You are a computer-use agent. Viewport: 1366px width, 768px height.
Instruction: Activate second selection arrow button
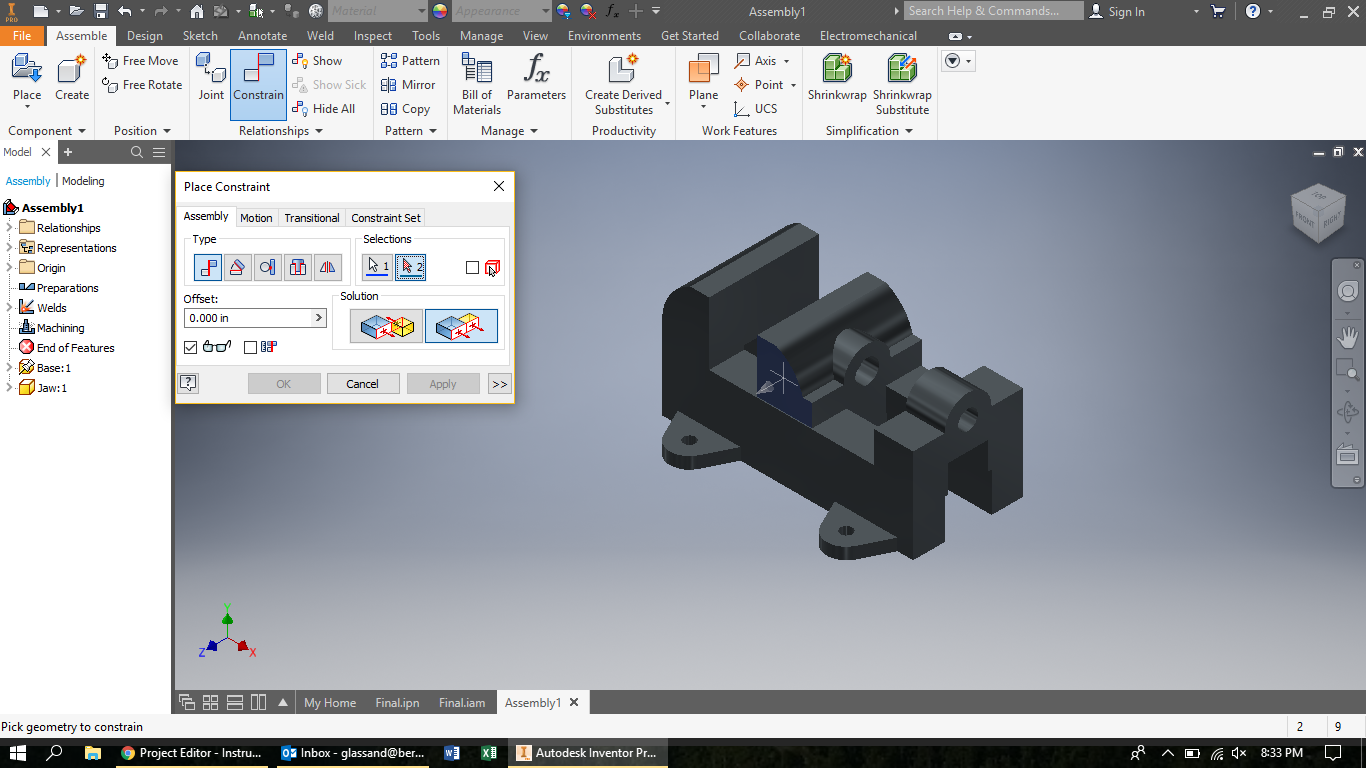(410, 267)
